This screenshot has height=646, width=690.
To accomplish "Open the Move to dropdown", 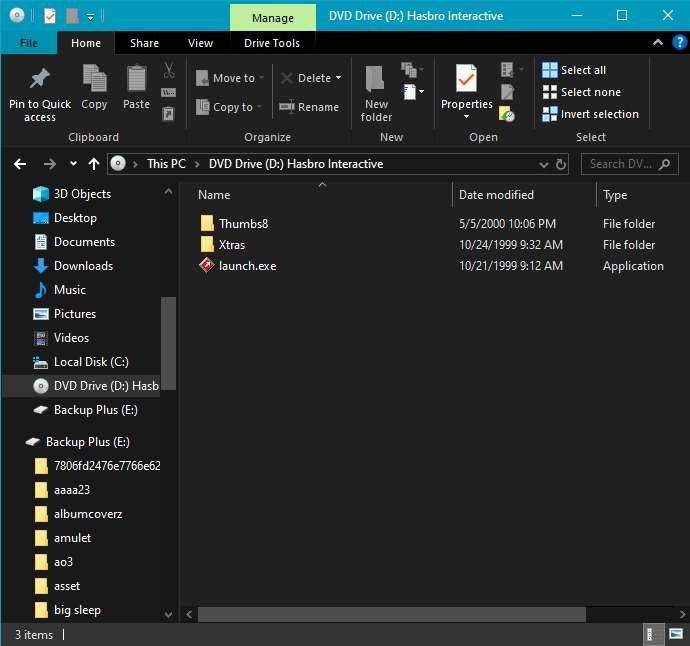I will point(261,78).
